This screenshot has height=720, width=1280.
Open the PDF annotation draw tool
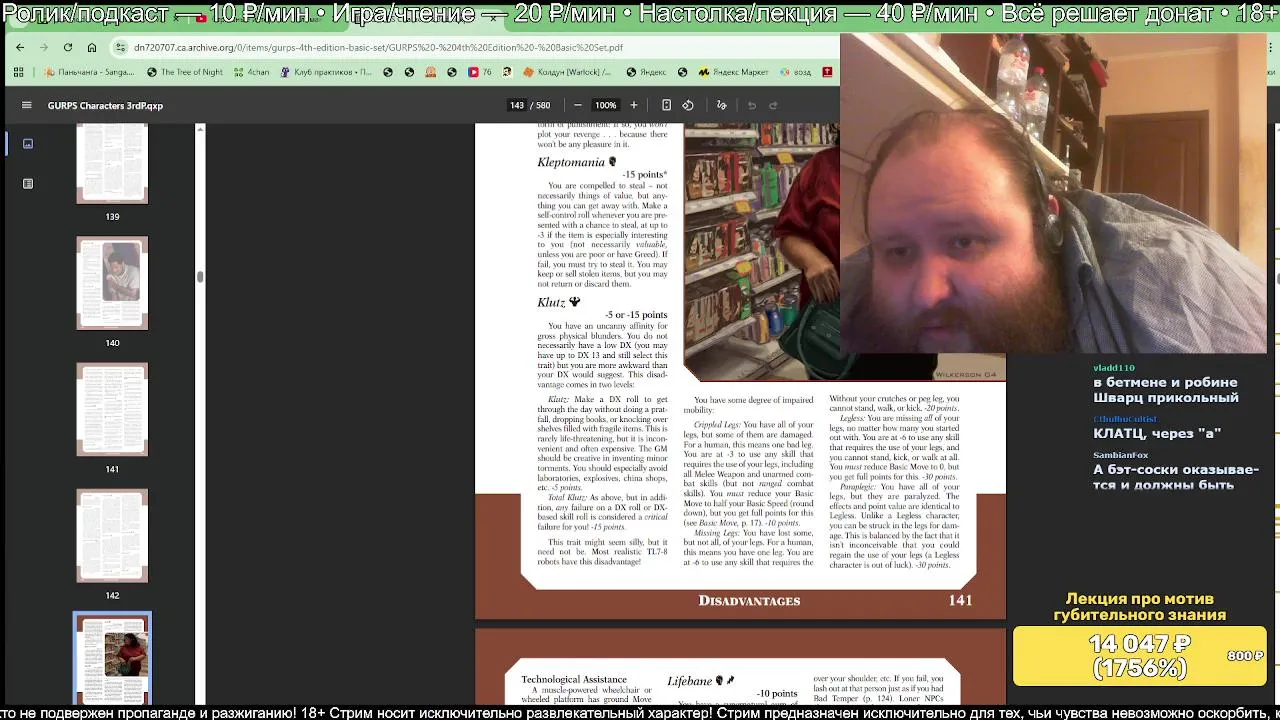pos(721,105)
